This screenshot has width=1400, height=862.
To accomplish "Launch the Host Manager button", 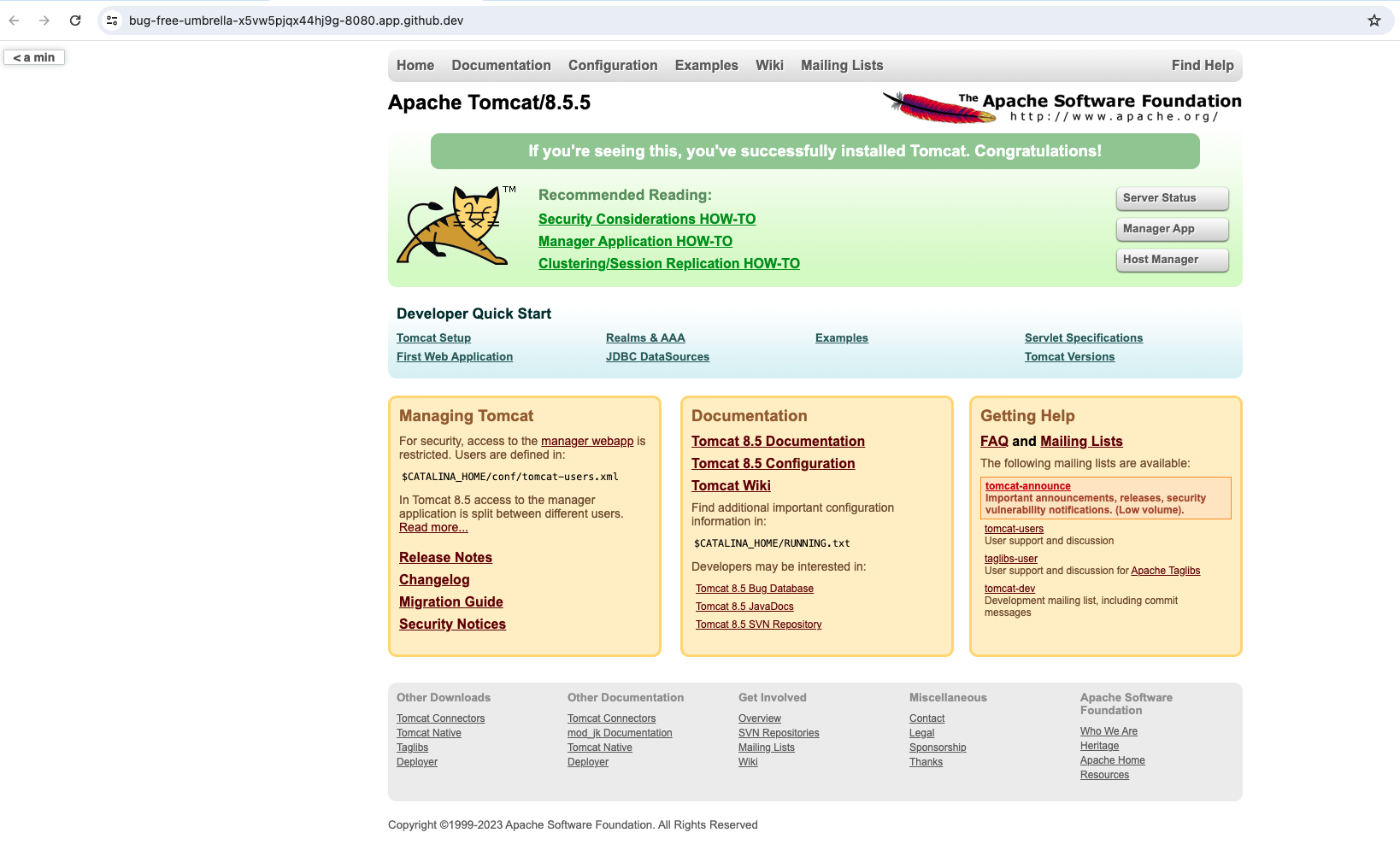I will (1172, 260).
